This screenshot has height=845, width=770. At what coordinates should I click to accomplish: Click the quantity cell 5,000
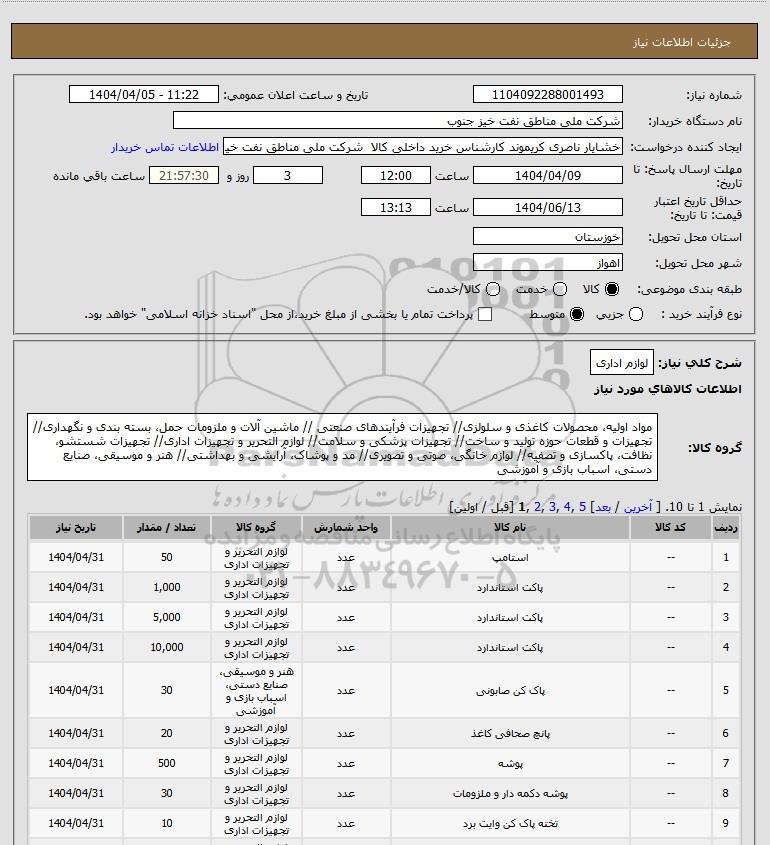(167, 618)
